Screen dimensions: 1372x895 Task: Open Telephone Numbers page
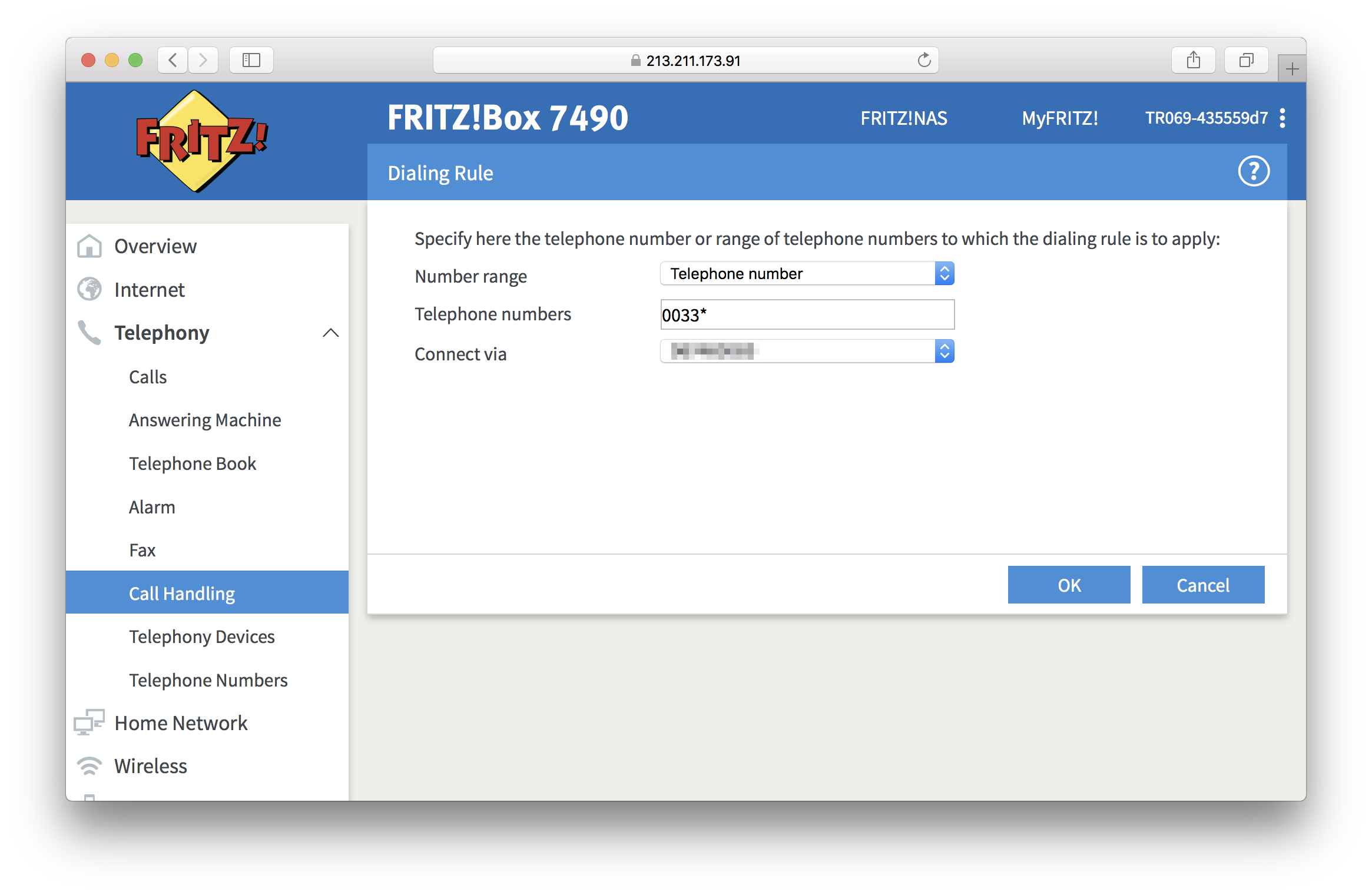click(207, 680)
